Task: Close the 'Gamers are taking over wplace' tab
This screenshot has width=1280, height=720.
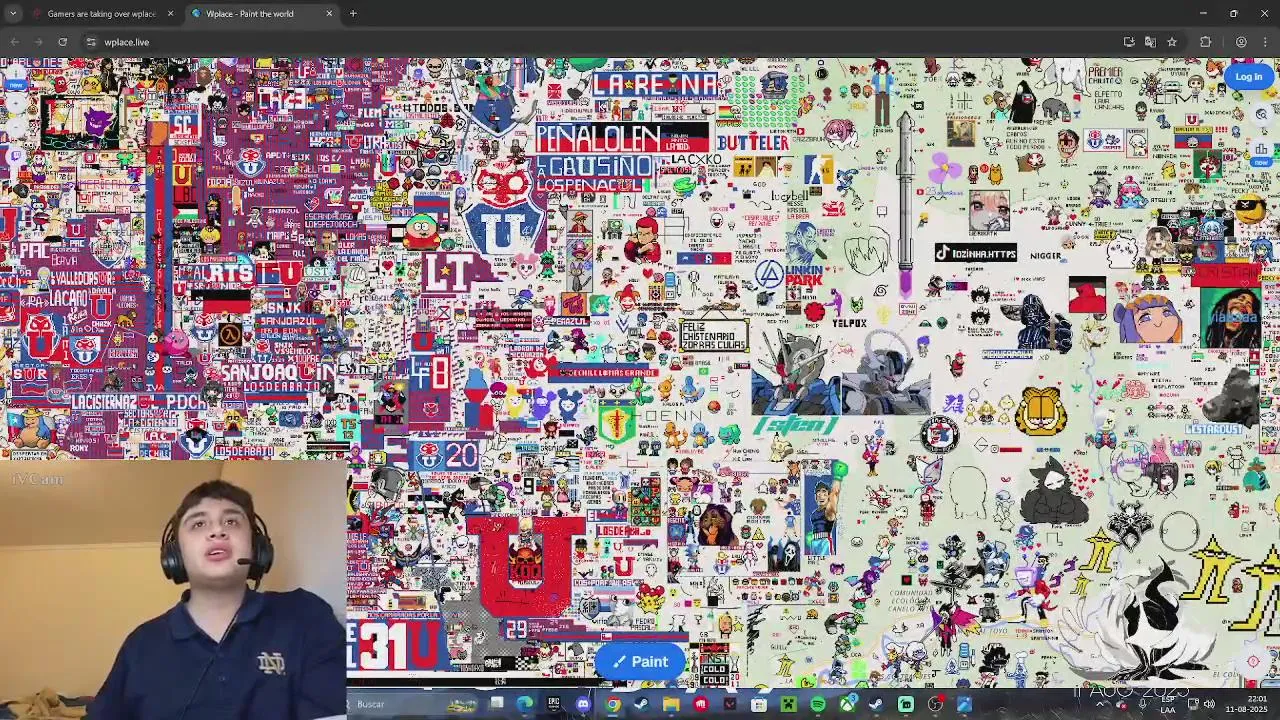Action: [170, 14]
